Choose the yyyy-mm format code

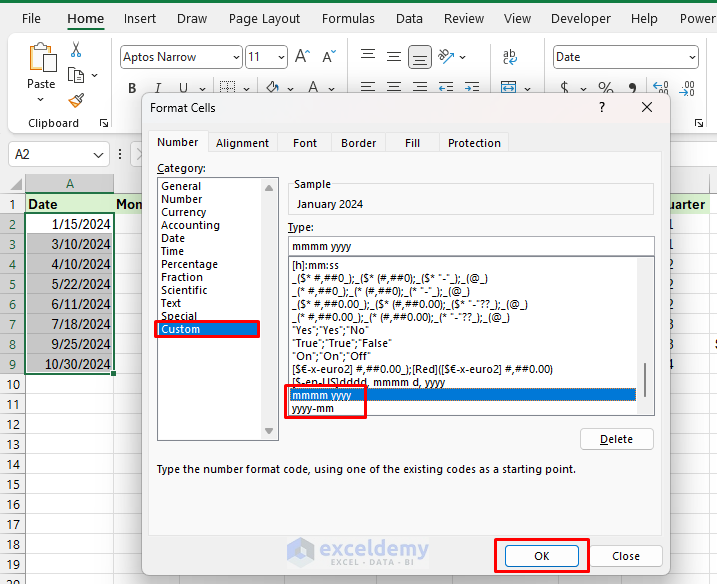coord(313,408)
